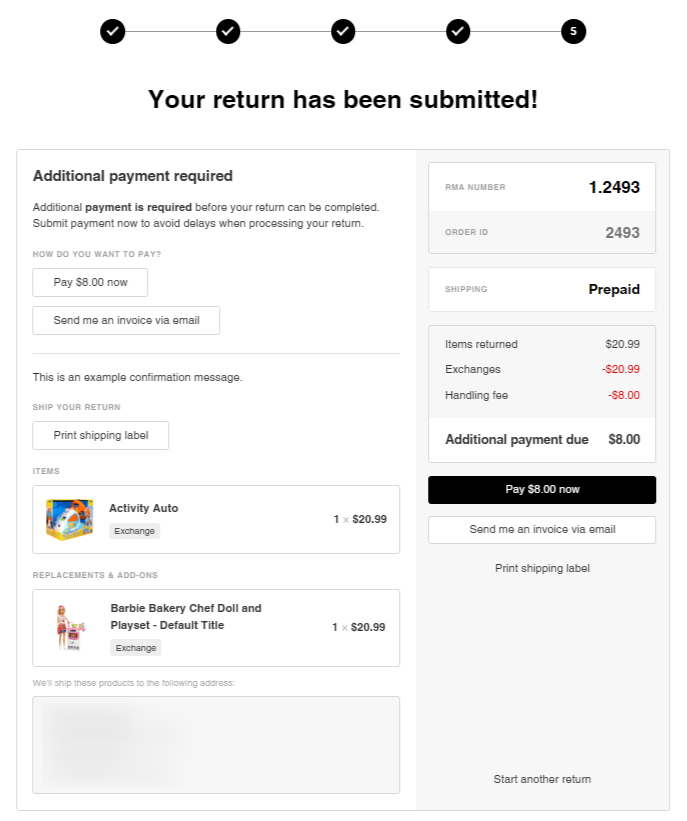
Task: Click the second completed step checkmark
Action: [x=228, y=31]
